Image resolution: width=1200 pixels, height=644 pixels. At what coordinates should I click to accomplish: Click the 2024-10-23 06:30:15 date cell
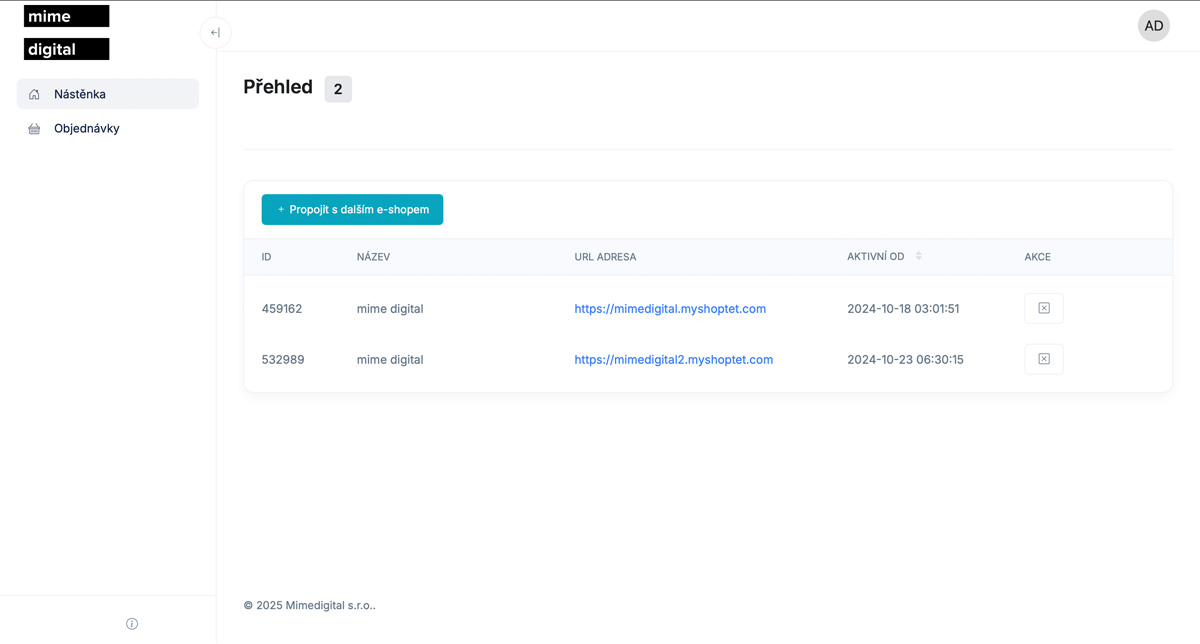coord(905,360)
